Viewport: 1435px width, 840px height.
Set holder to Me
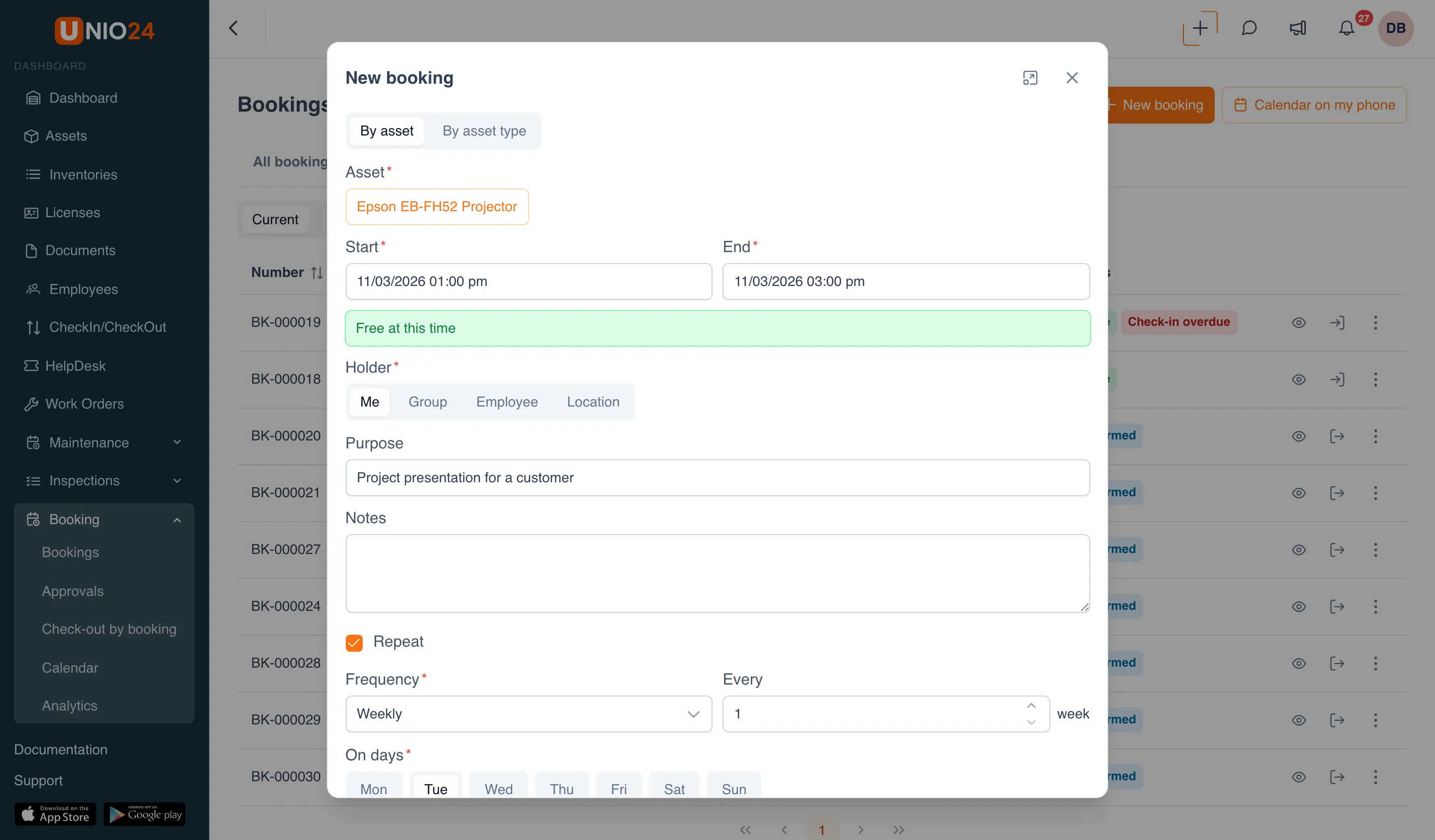pyautogui.click(x=370, y=402)
